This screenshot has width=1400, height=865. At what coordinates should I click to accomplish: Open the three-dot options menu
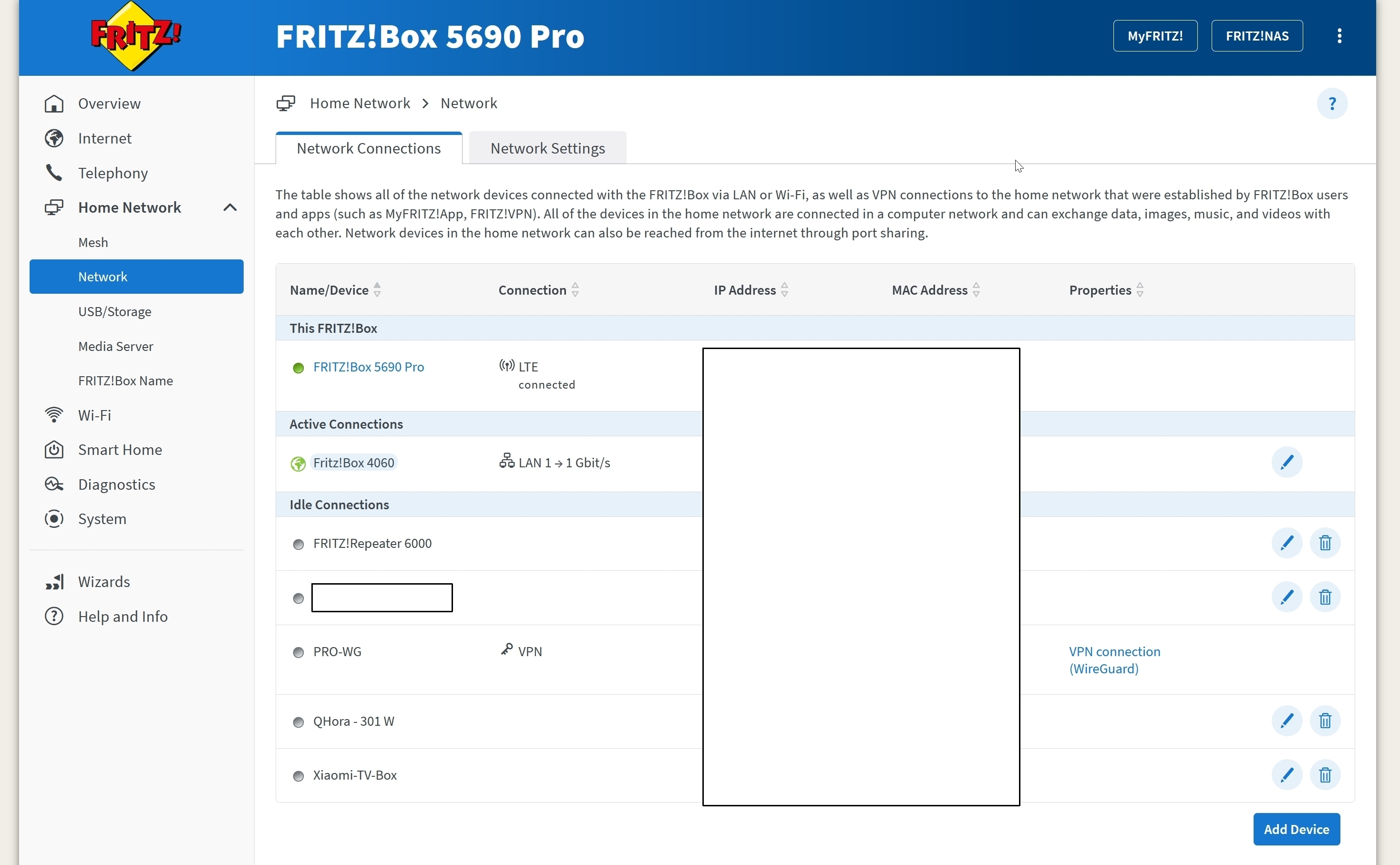(x=1339, y=36)
